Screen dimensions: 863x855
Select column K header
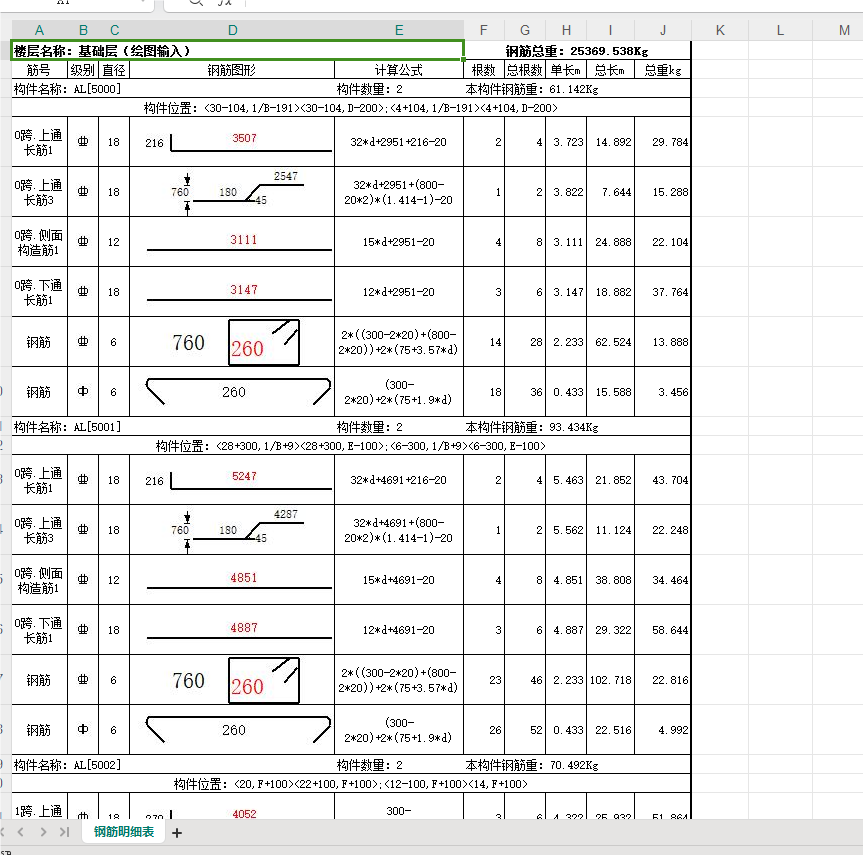[720, 30]
